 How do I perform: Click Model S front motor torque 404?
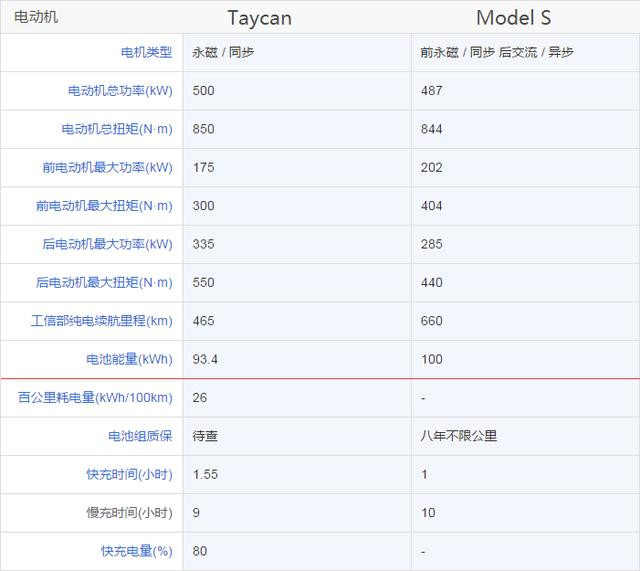431,206
